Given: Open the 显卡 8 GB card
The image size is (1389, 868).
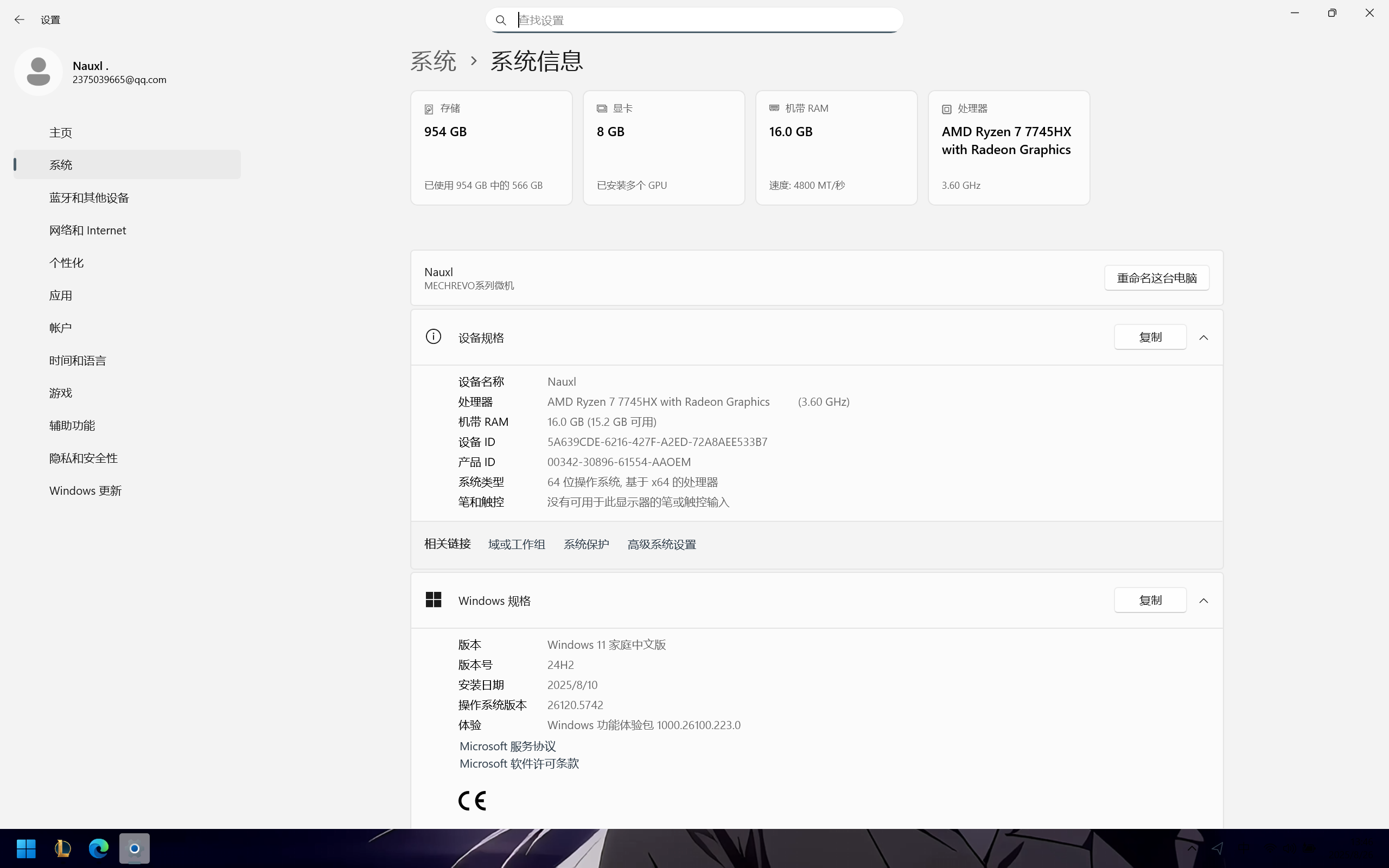Looking at the screenshot, I should click(664, 148).
